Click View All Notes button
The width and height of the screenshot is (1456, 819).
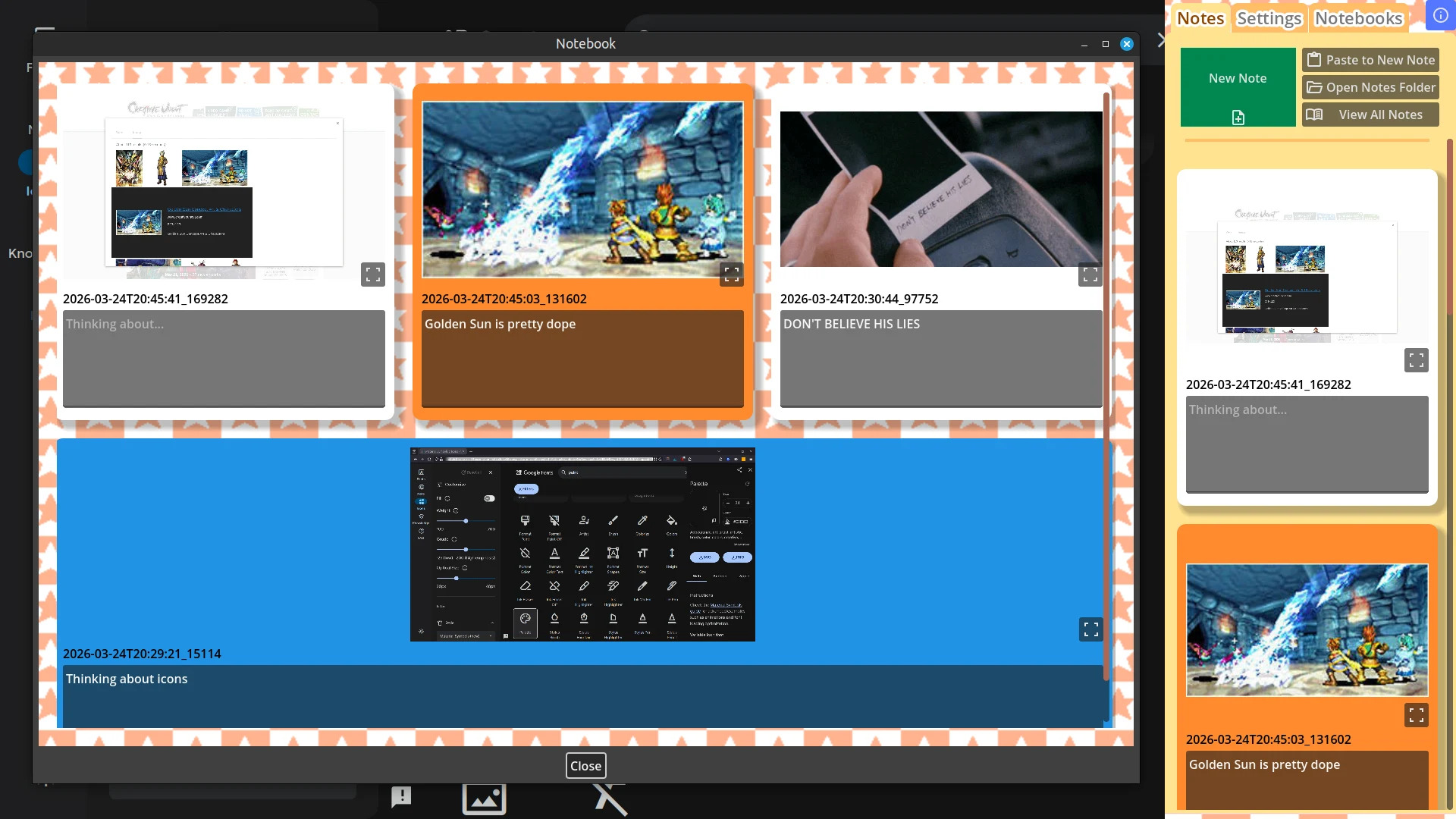(1370, 115)
